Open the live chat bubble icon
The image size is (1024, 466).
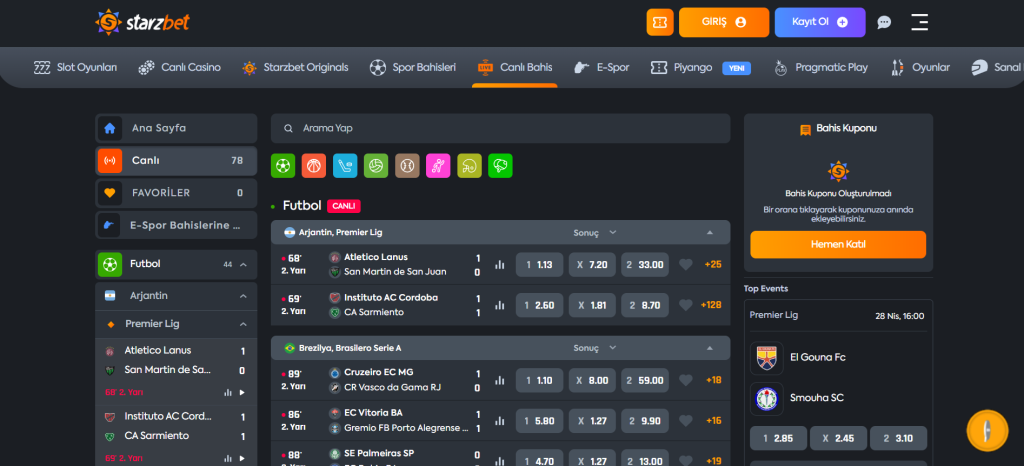tap(884, 22)
